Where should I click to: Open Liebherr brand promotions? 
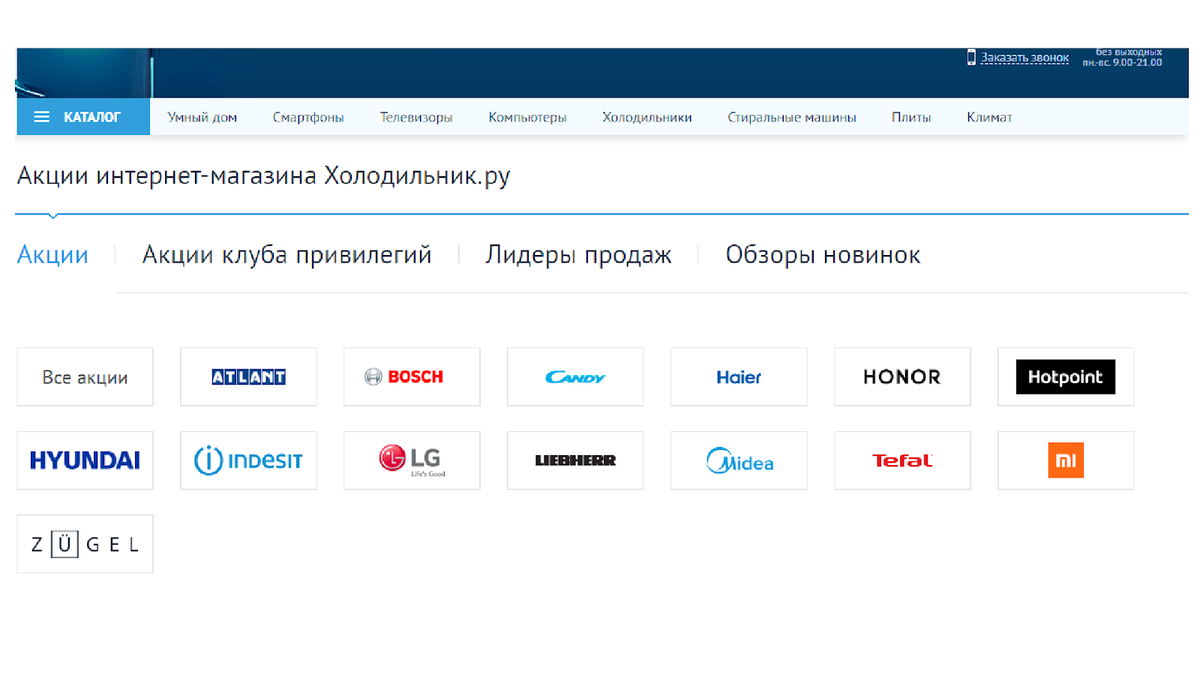[x=575, y=460]
